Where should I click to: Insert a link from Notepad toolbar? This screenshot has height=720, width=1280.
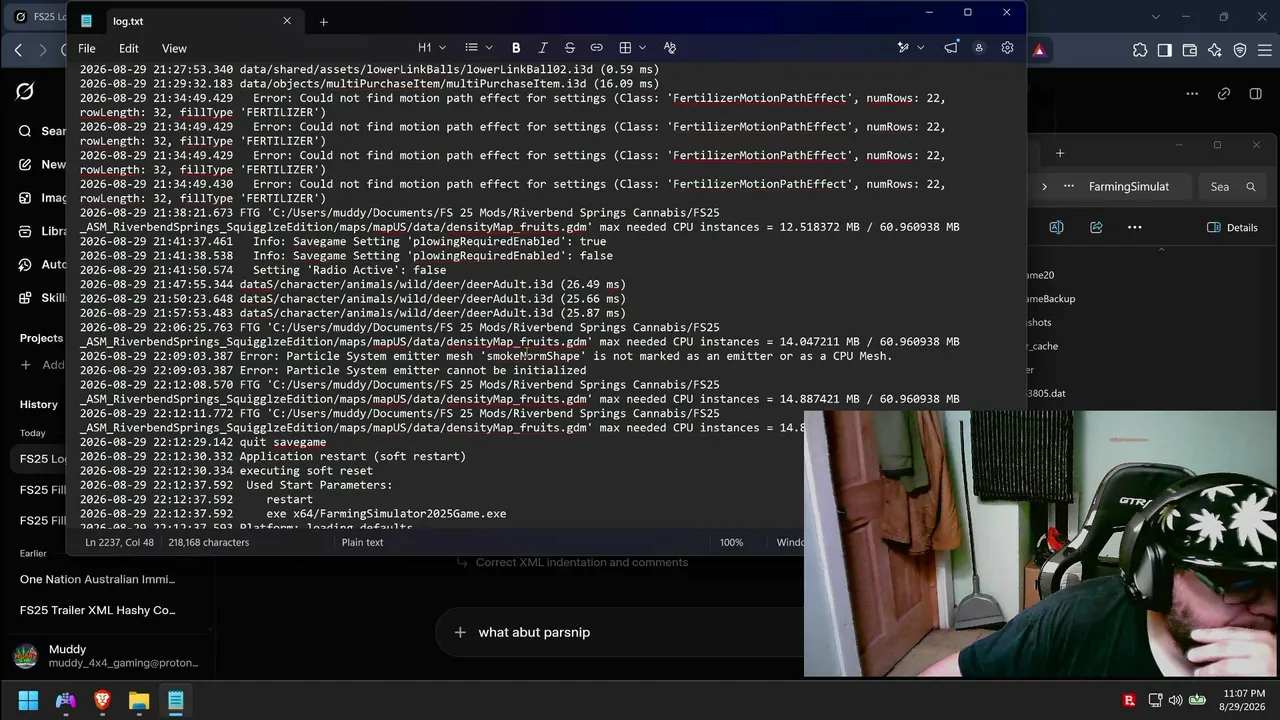pos(597,48)
